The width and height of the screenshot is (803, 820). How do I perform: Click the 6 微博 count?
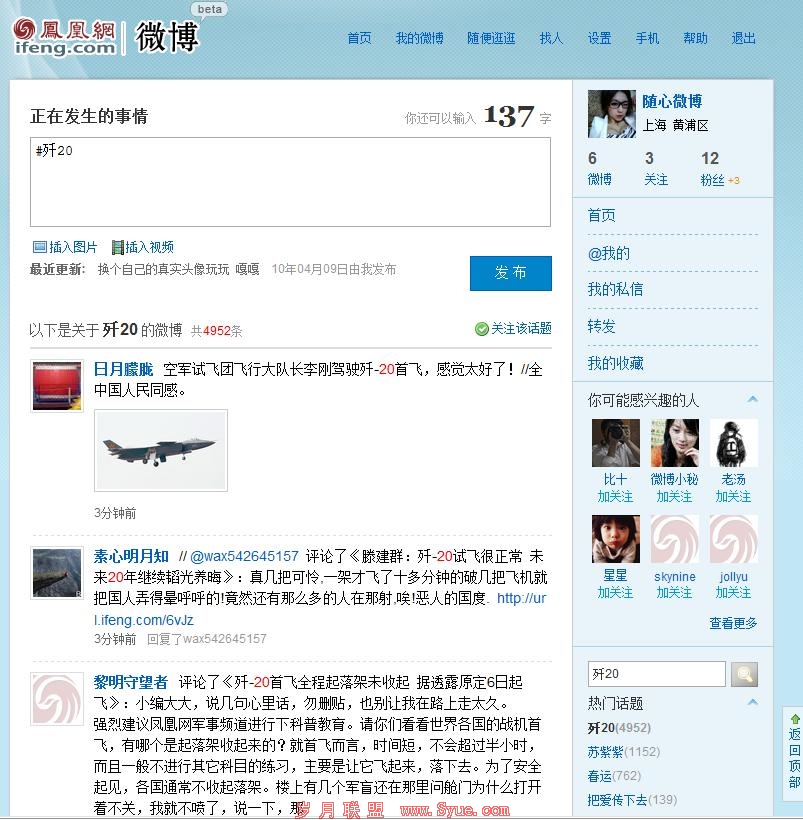tap(600, 168)
